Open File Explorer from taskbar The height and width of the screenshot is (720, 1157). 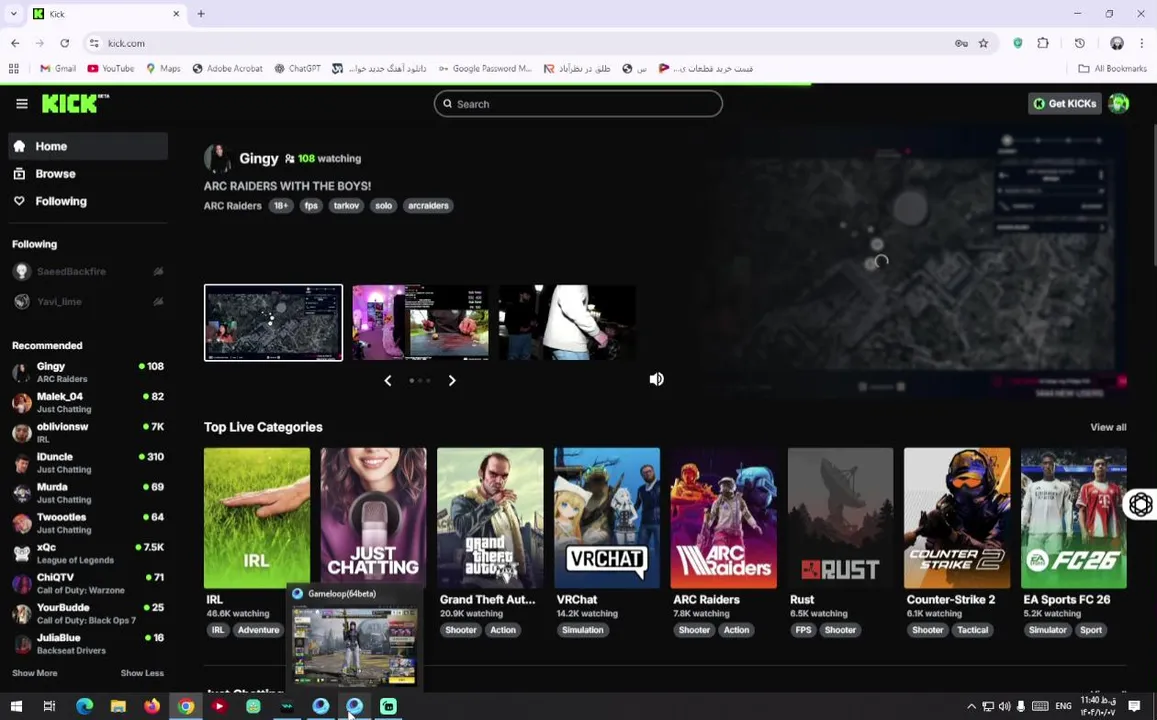click(118, 706)
